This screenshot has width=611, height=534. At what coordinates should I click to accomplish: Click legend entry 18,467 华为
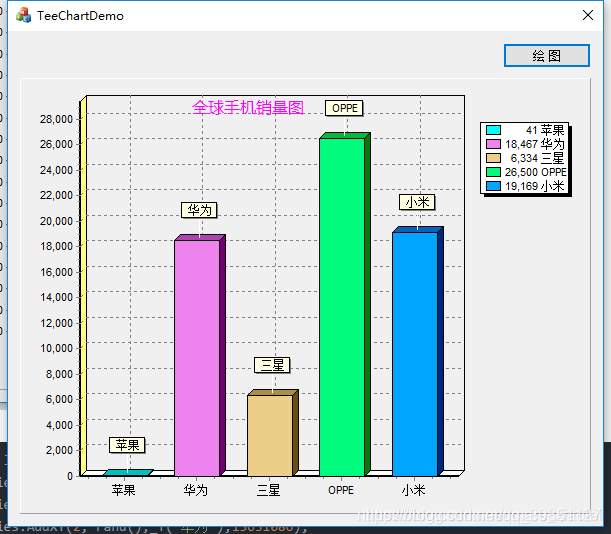click(525, 144)
